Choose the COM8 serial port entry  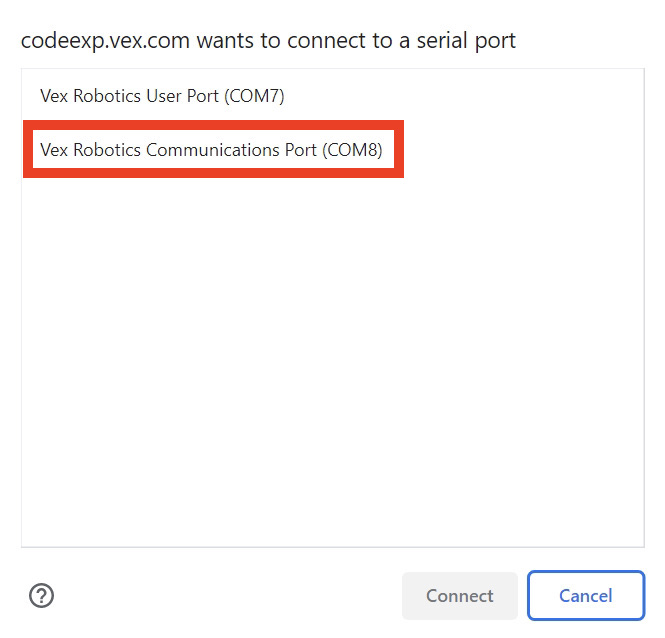[x=211, y=150]
